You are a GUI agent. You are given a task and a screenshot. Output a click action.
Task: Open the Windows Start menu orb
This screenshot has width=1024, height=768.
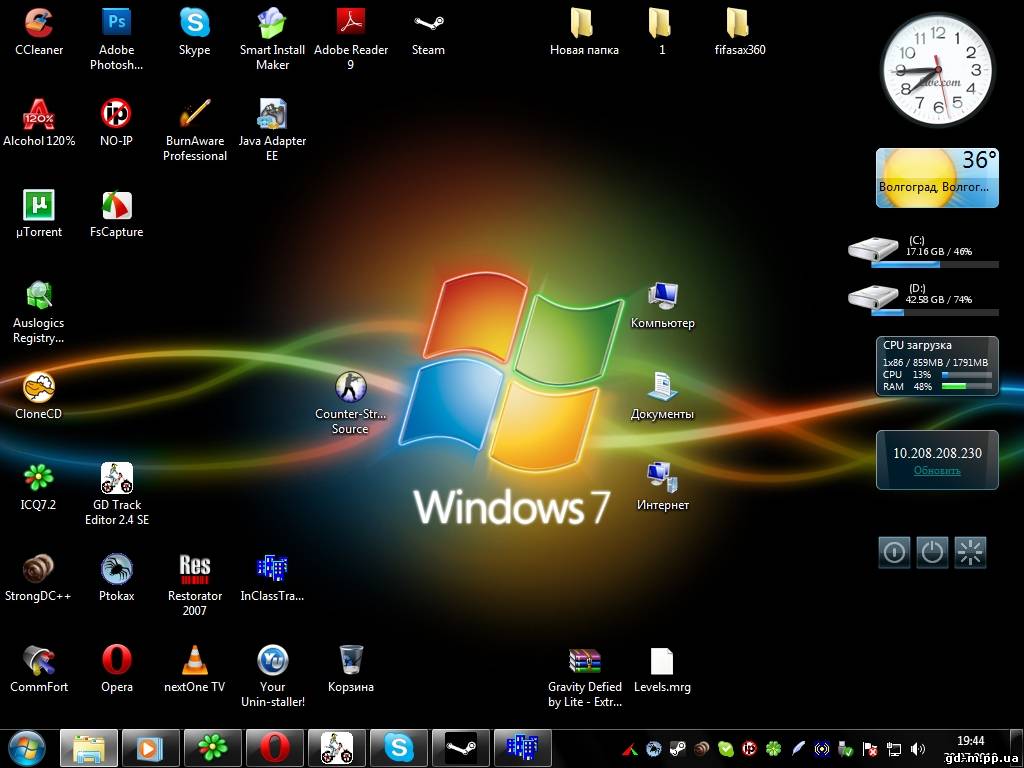tap(25, 748)
